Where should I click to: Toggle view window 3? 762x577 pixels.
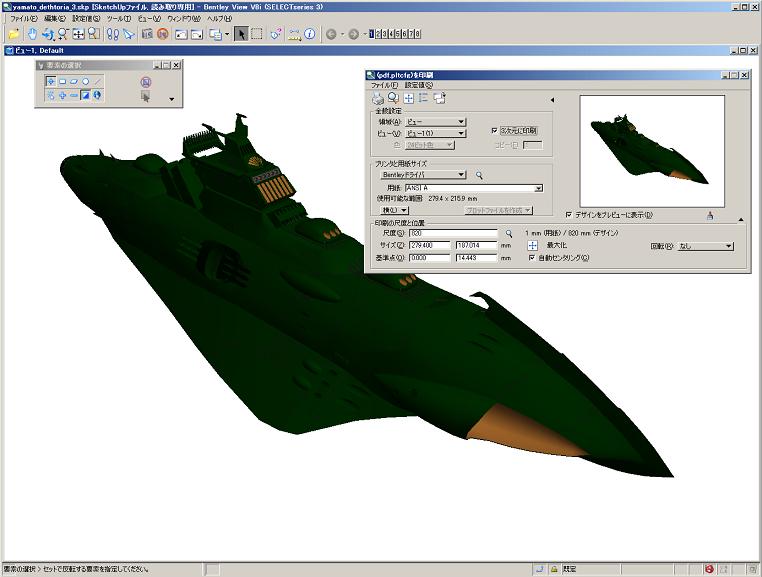click(x=384, y=34)
